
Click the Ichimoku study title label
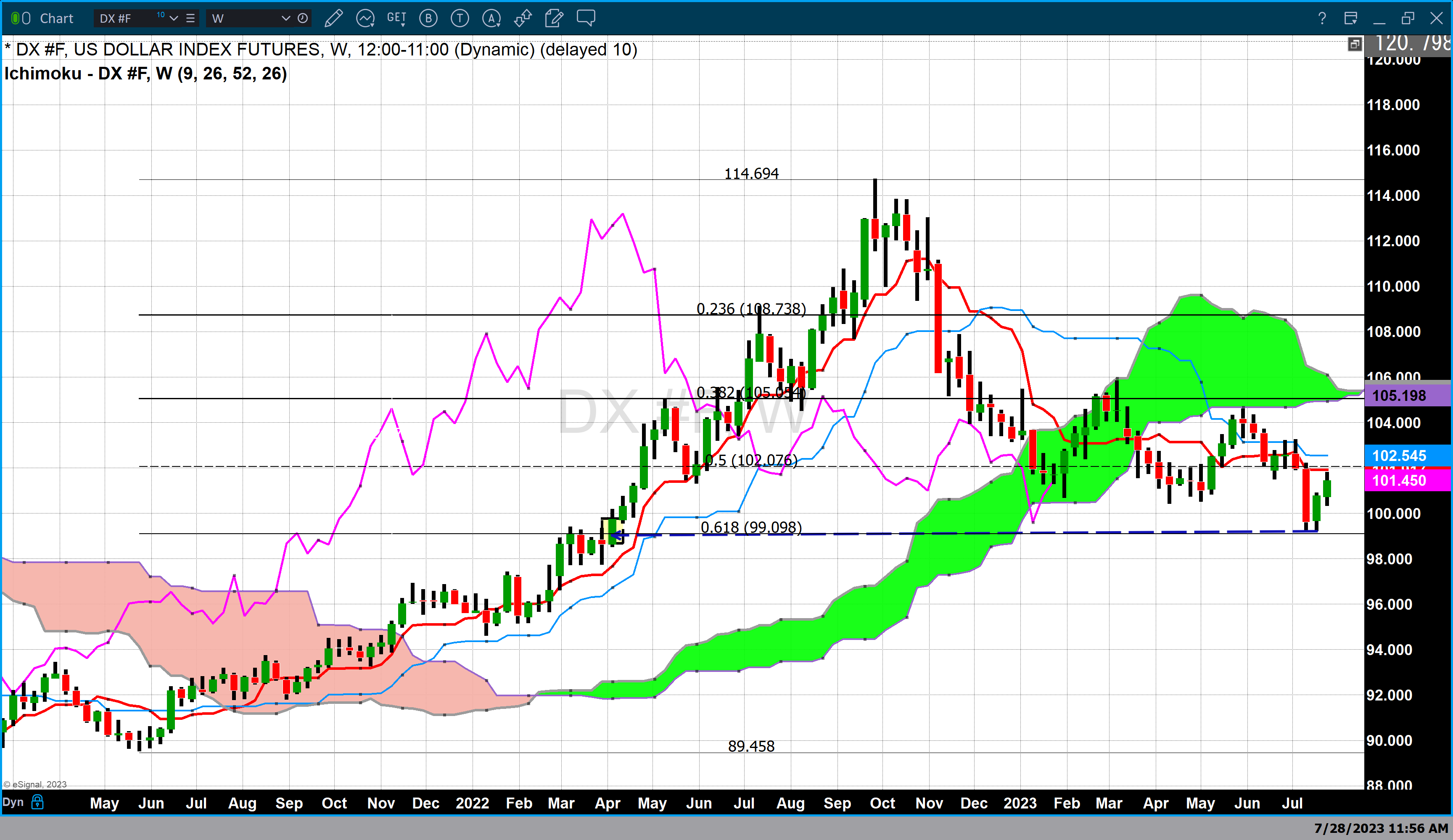coord(145,74)
